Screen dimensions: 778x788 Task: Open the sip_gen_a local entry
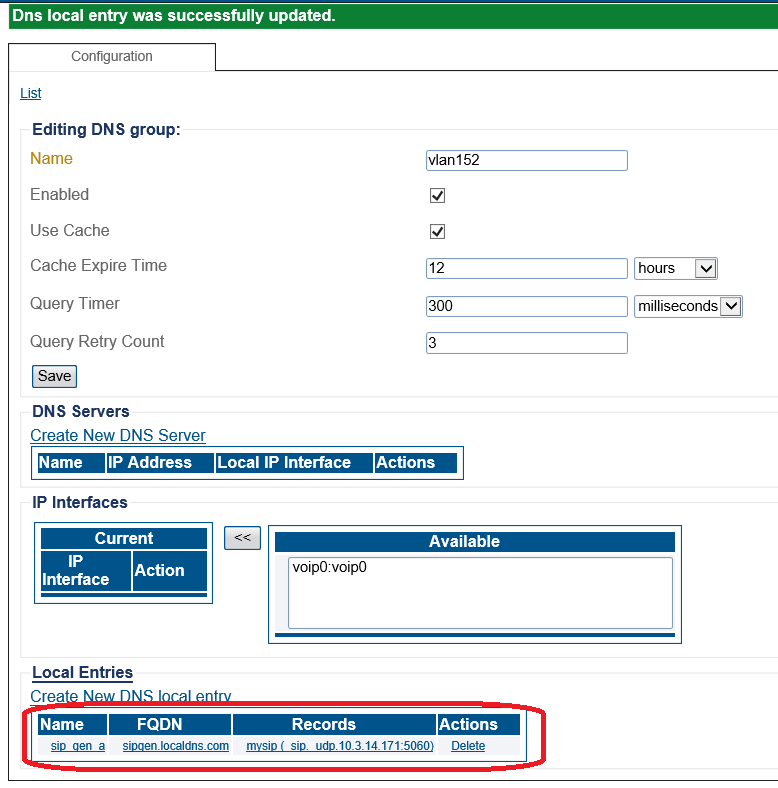[x=77, y=746]
